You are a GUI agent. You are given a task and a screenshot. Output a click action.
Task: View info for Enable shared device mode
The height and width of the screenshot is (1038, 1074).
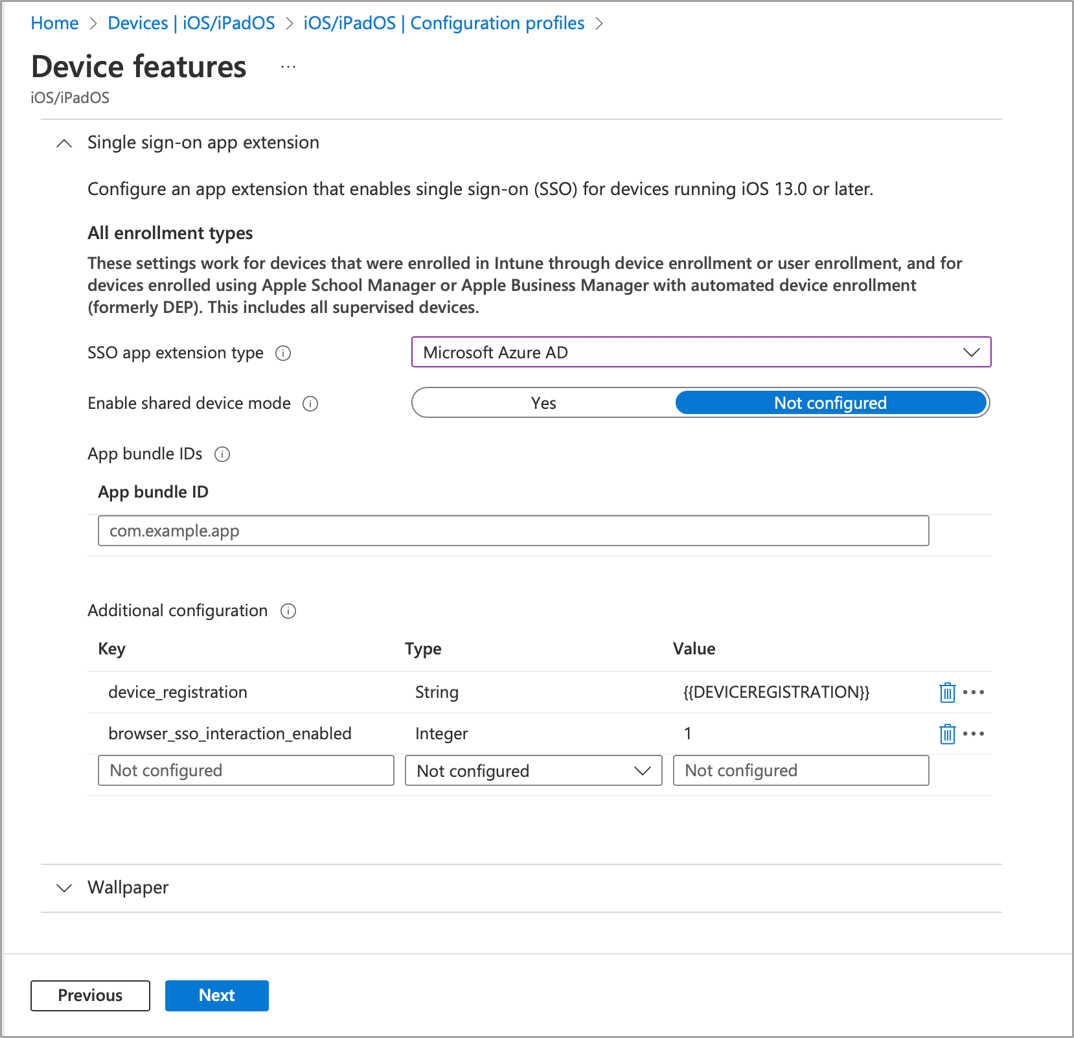click(311, 403)
